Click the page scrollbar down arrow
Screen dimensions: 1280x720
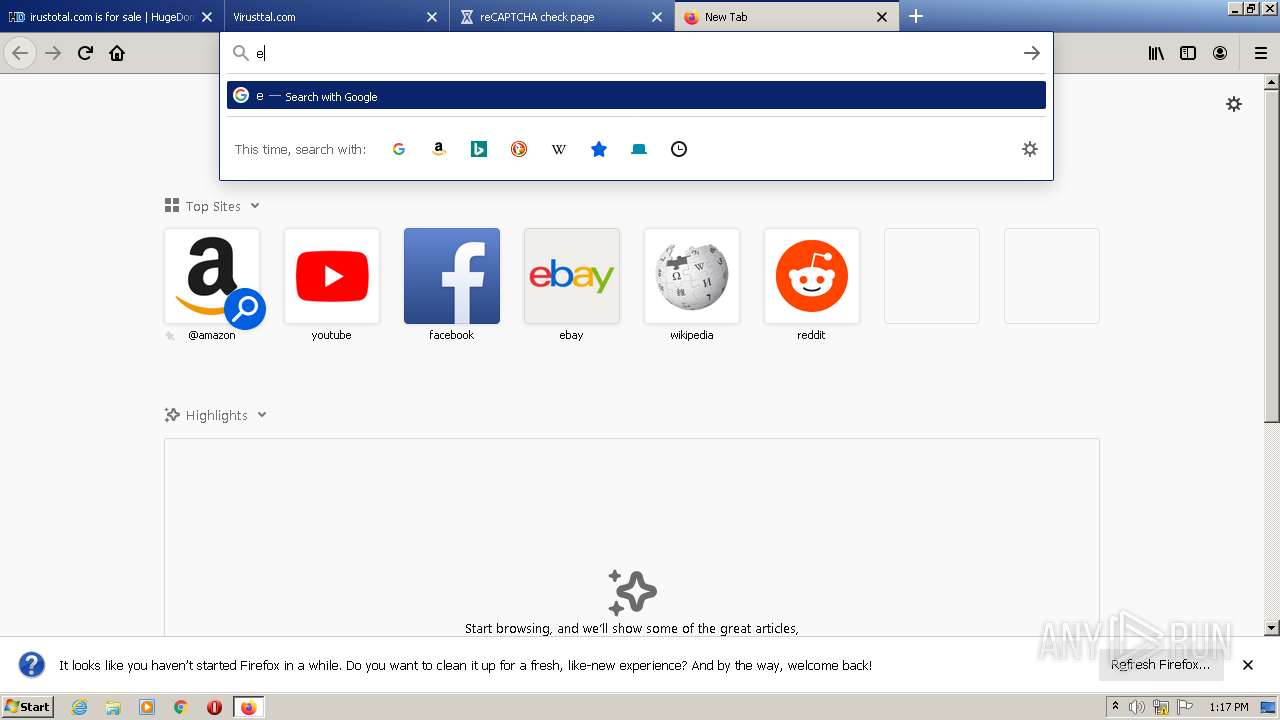coord(1272,628)
